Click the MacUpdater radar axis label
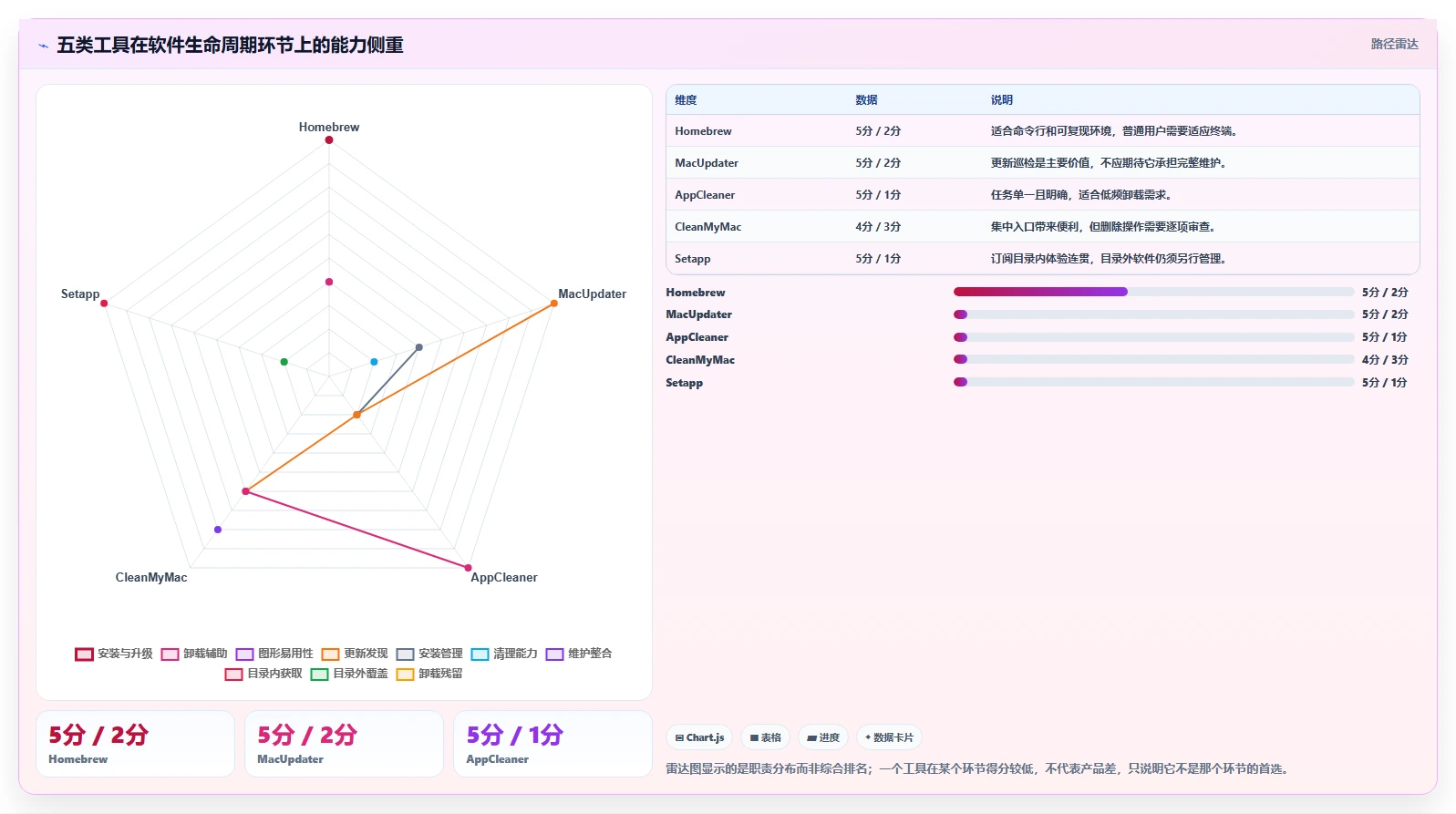The image size is (1456, 814). tap(592, 294)
